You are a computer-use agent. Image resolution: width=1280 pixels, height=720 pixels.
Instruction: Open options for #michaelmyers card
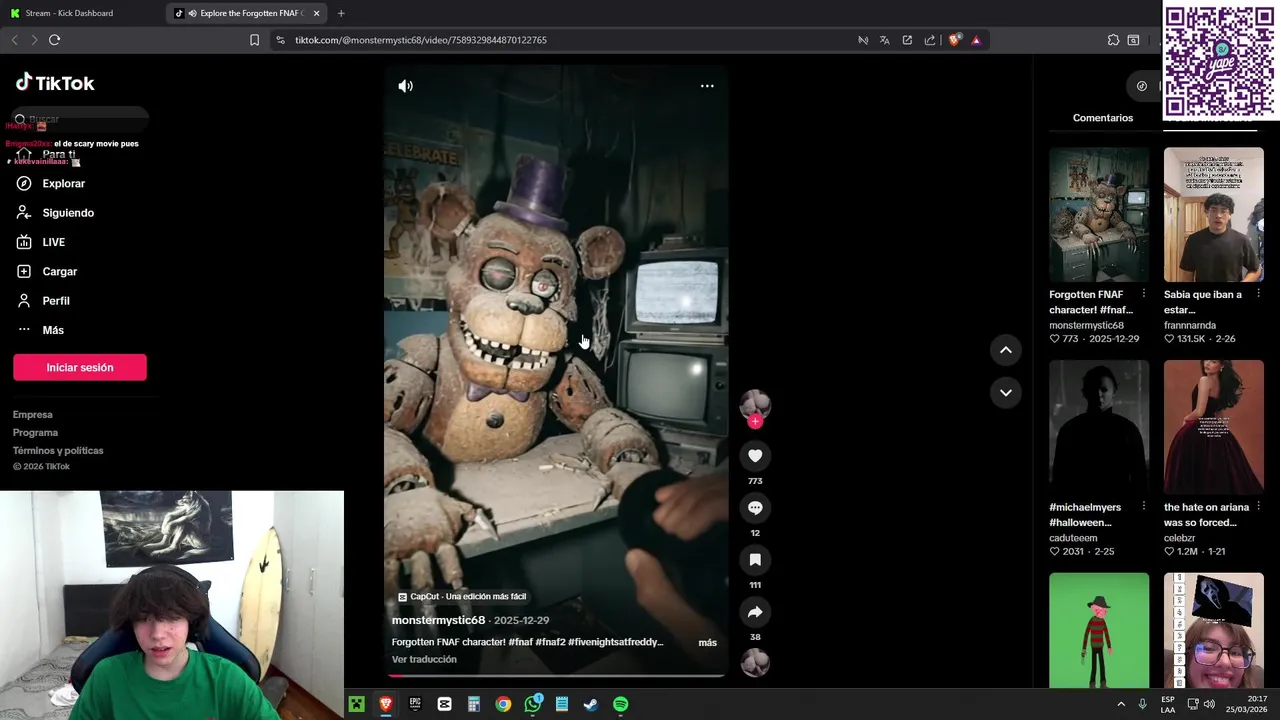click(x=1143, y=507)
